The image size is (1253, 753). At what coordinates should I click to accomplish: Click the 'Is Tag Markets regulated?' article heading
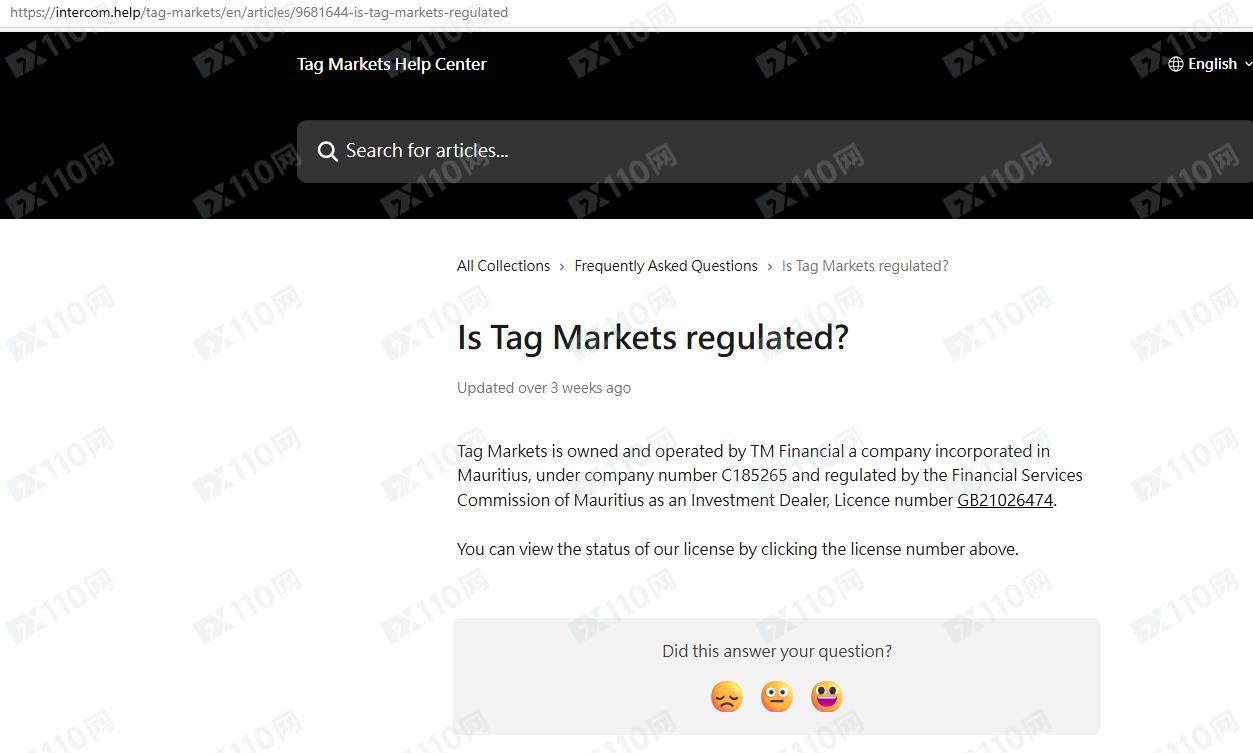click(x=653, y=337)
